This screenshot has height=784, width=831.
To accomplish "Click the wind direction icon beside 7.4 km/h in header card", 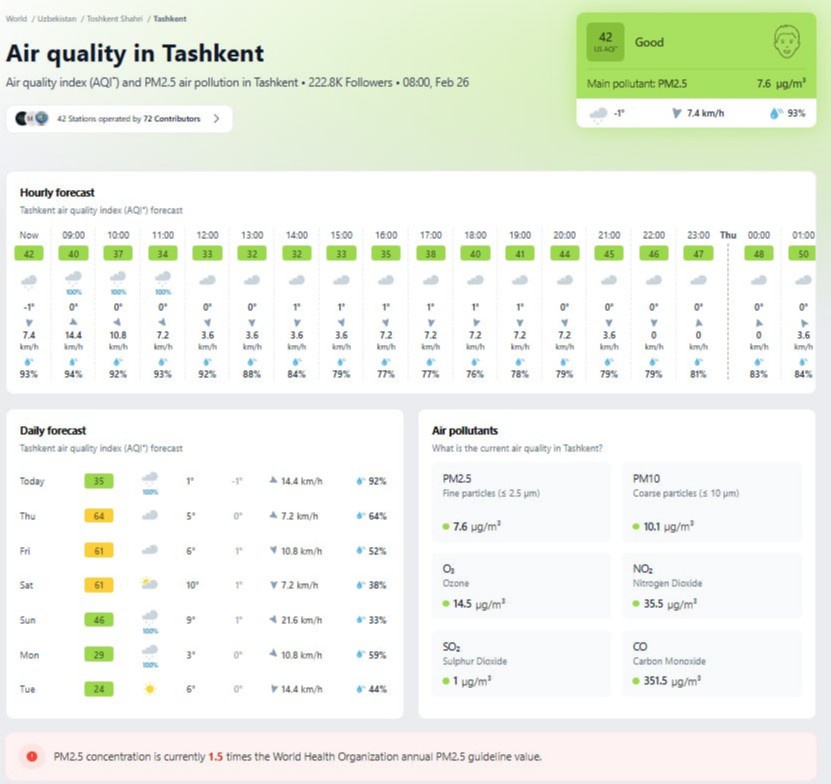I will click(676, 114).
